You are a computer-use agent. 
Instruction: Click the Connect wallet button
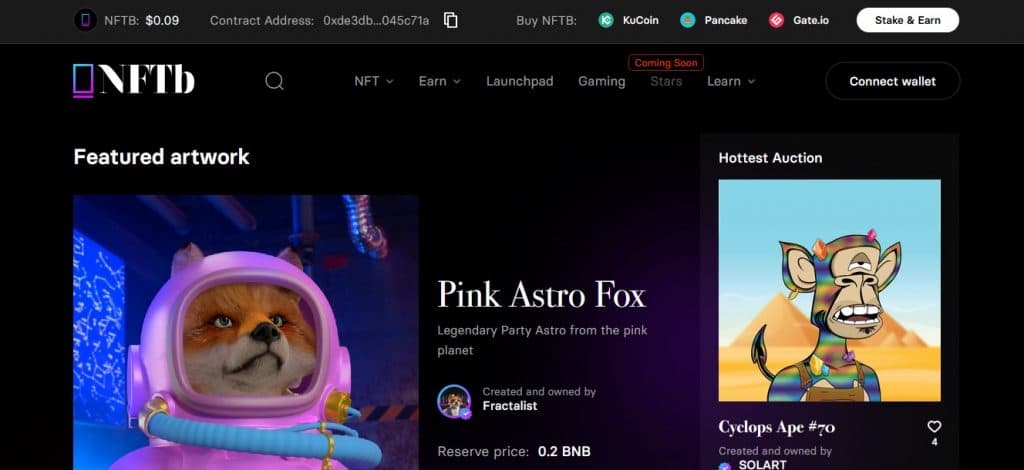click(892, 81)
